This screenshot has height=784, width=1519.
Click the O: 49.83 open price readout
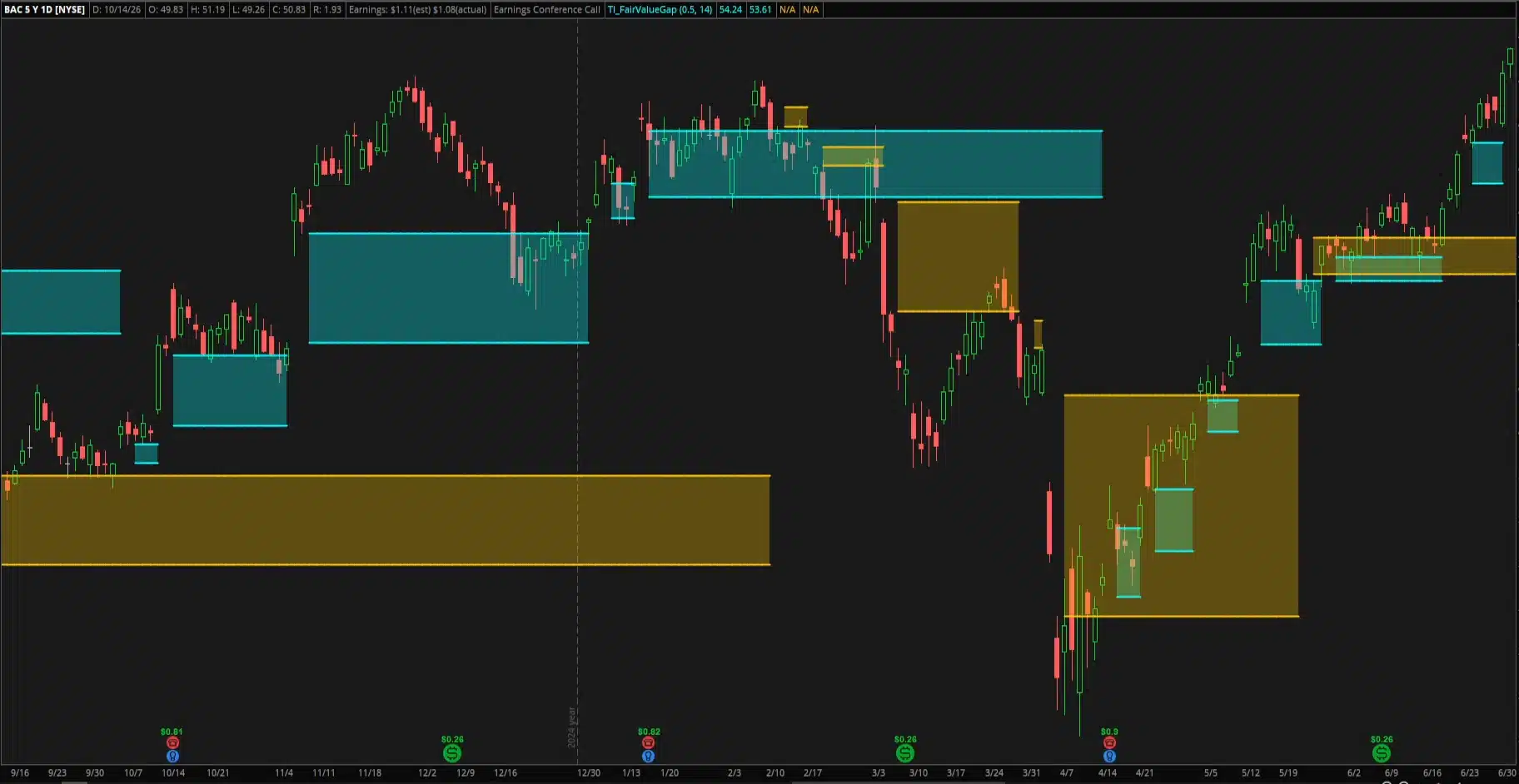click(166, 10)
